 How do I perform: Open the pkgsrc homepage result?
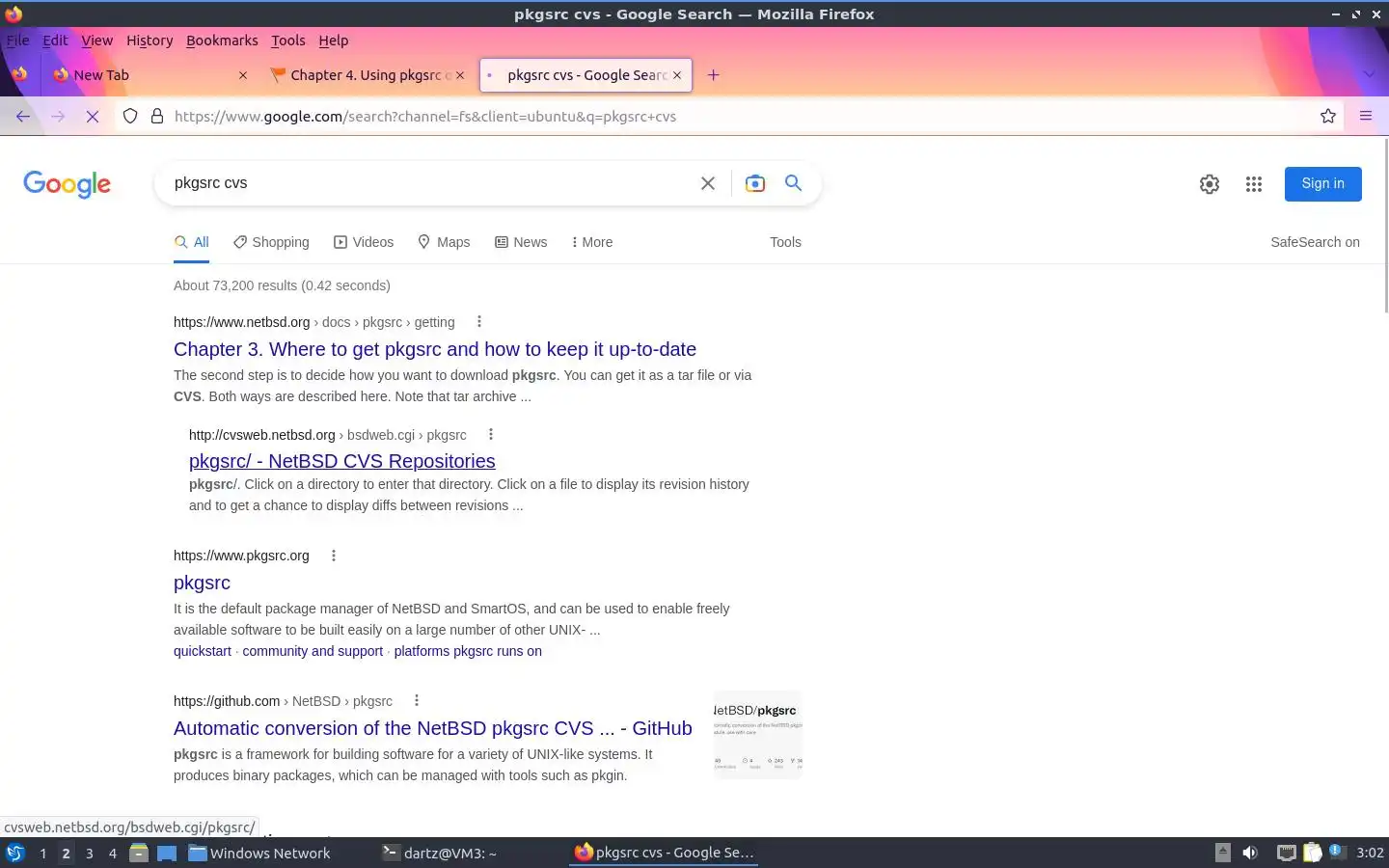pos(202,583)
